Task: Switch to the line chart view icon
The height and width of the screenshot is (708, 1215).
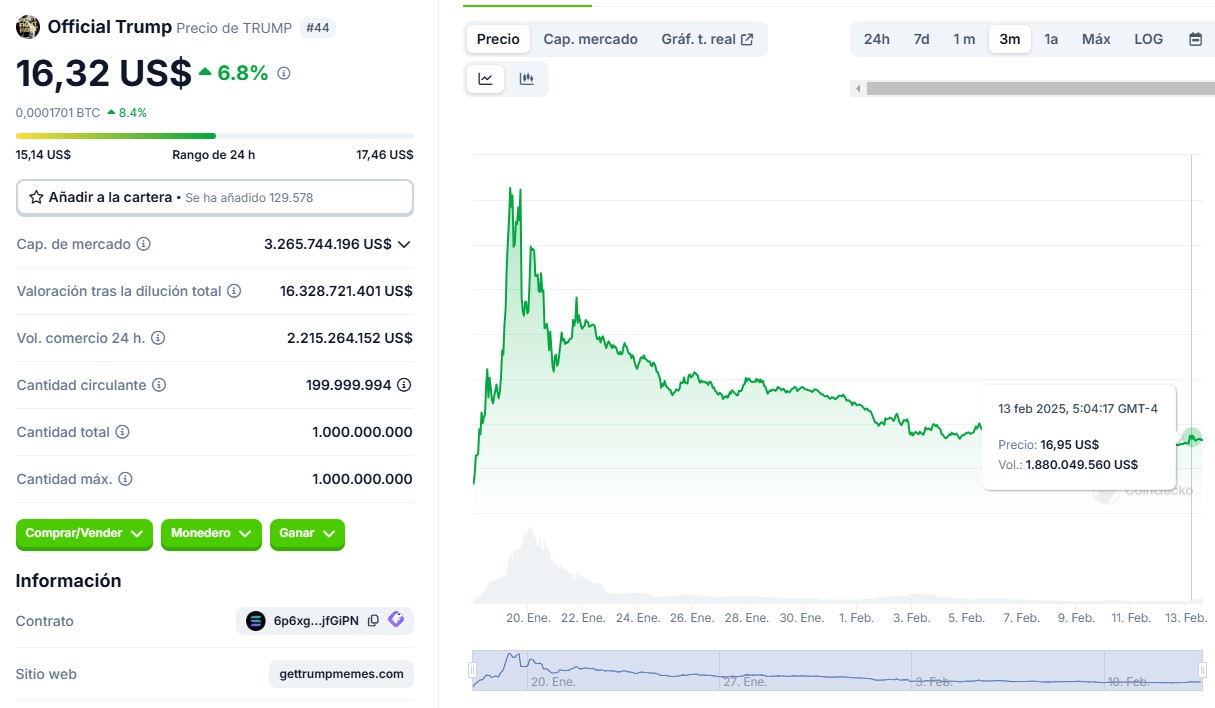Action: click(486, 79)
